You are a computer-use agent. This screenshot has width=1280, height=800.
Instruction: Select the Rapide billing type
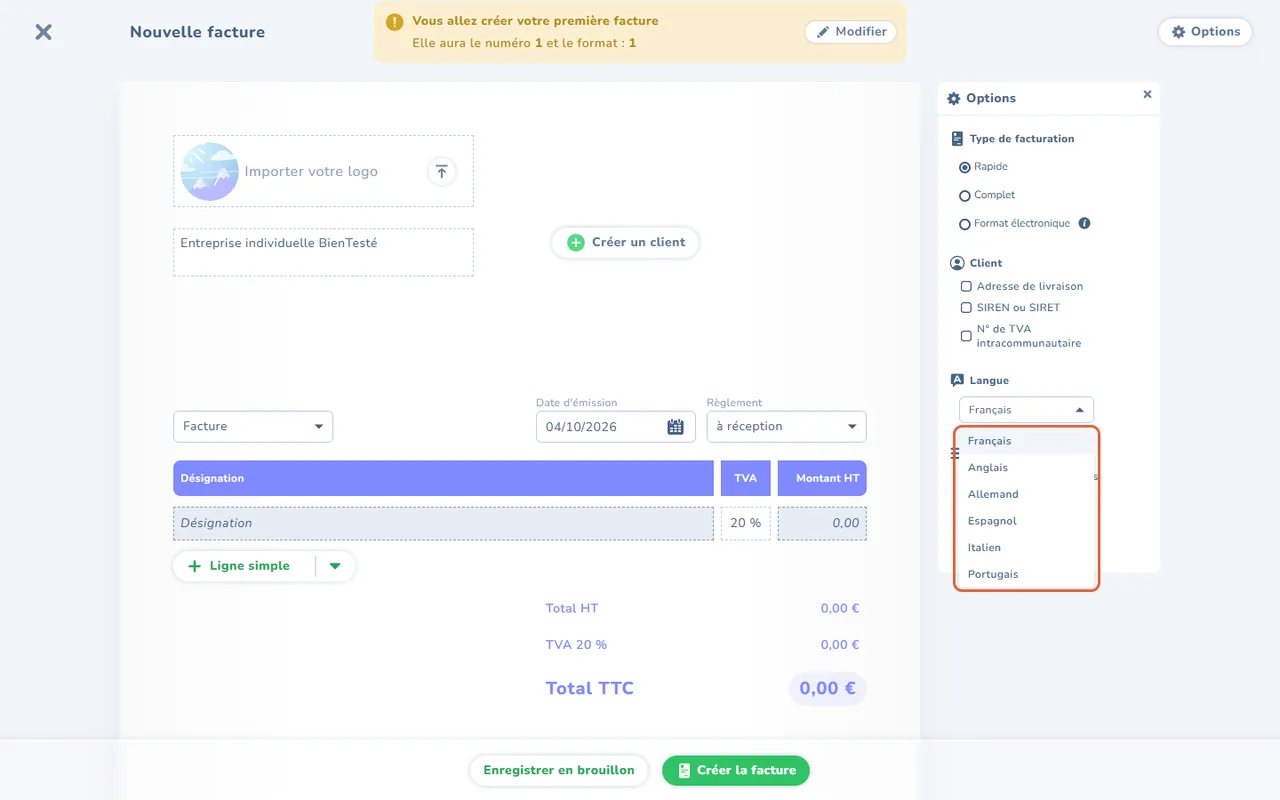point(964,167)
